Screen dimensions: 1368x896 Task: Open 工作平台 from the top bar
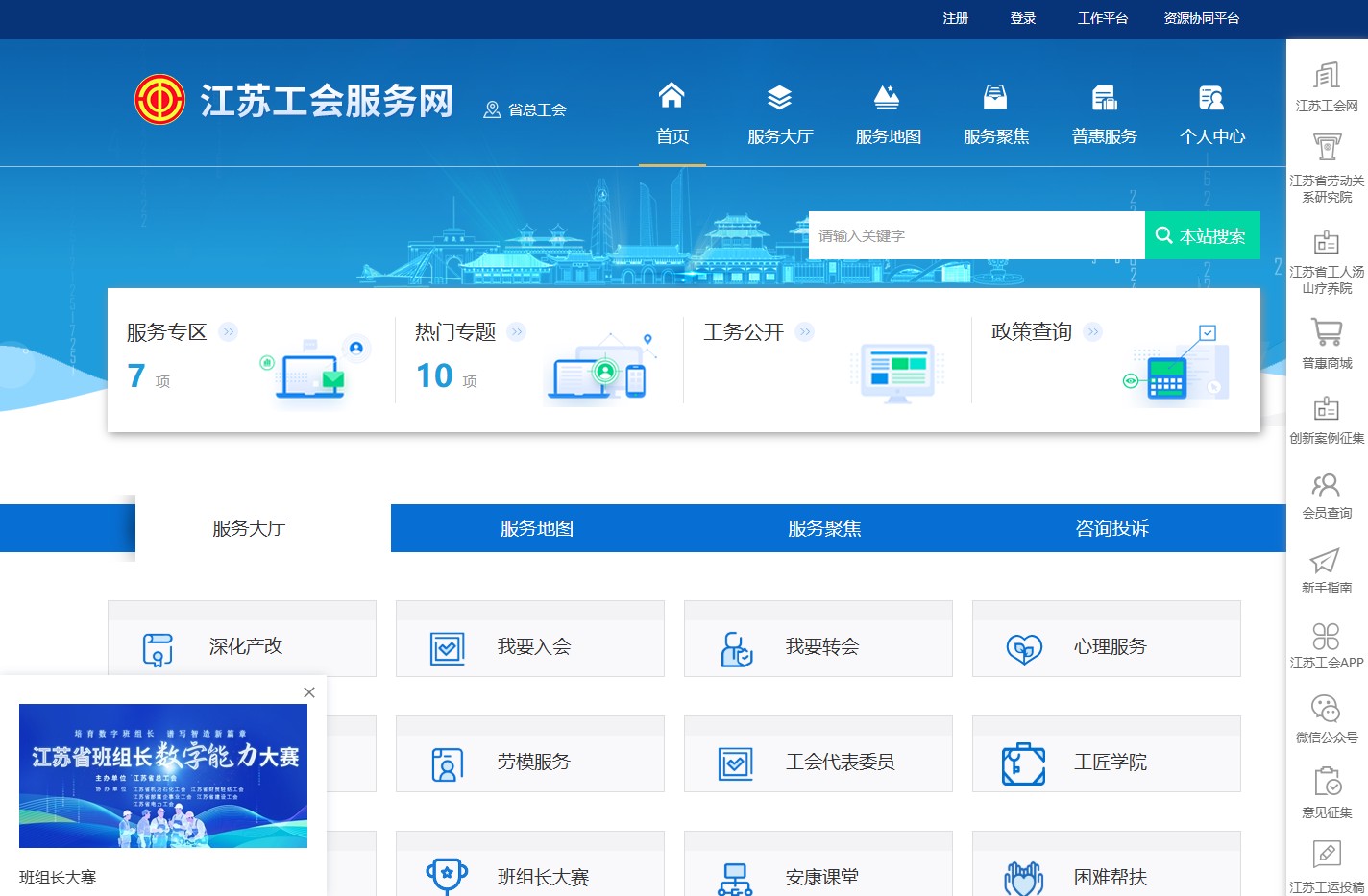point(1103,18)
